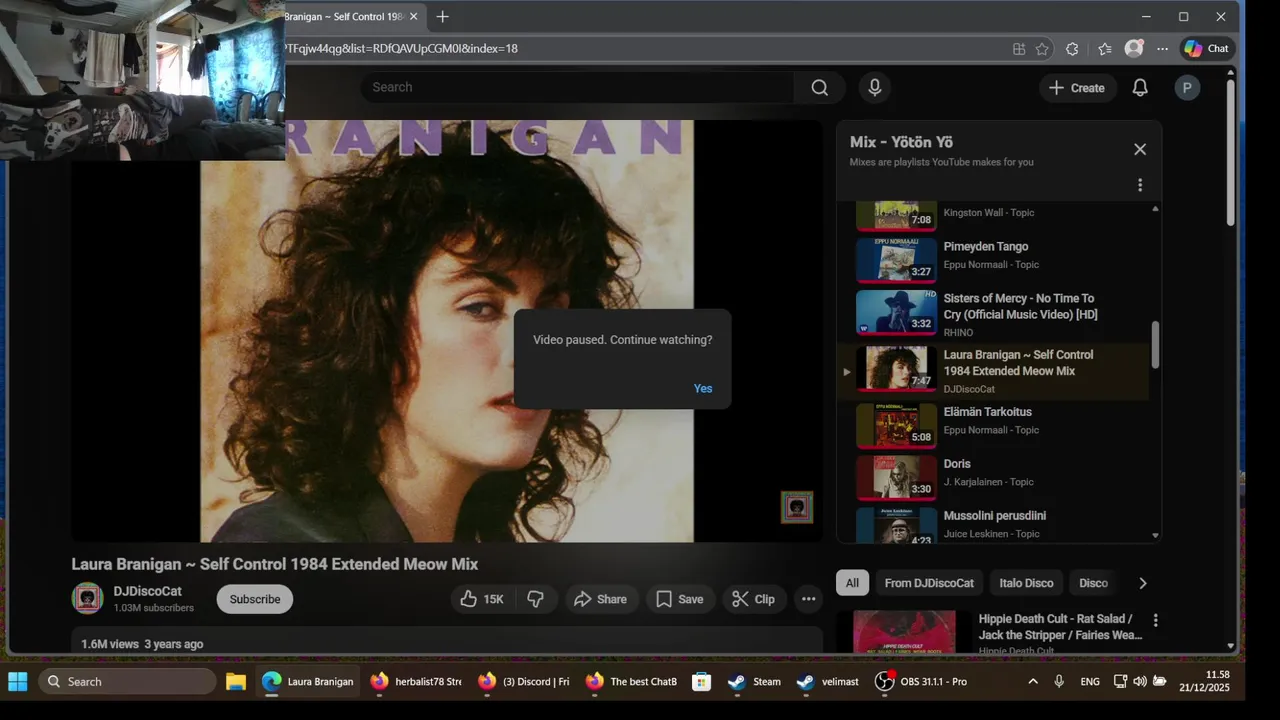
Task: Start voice search with microphone icon
Action: (875, 88)
